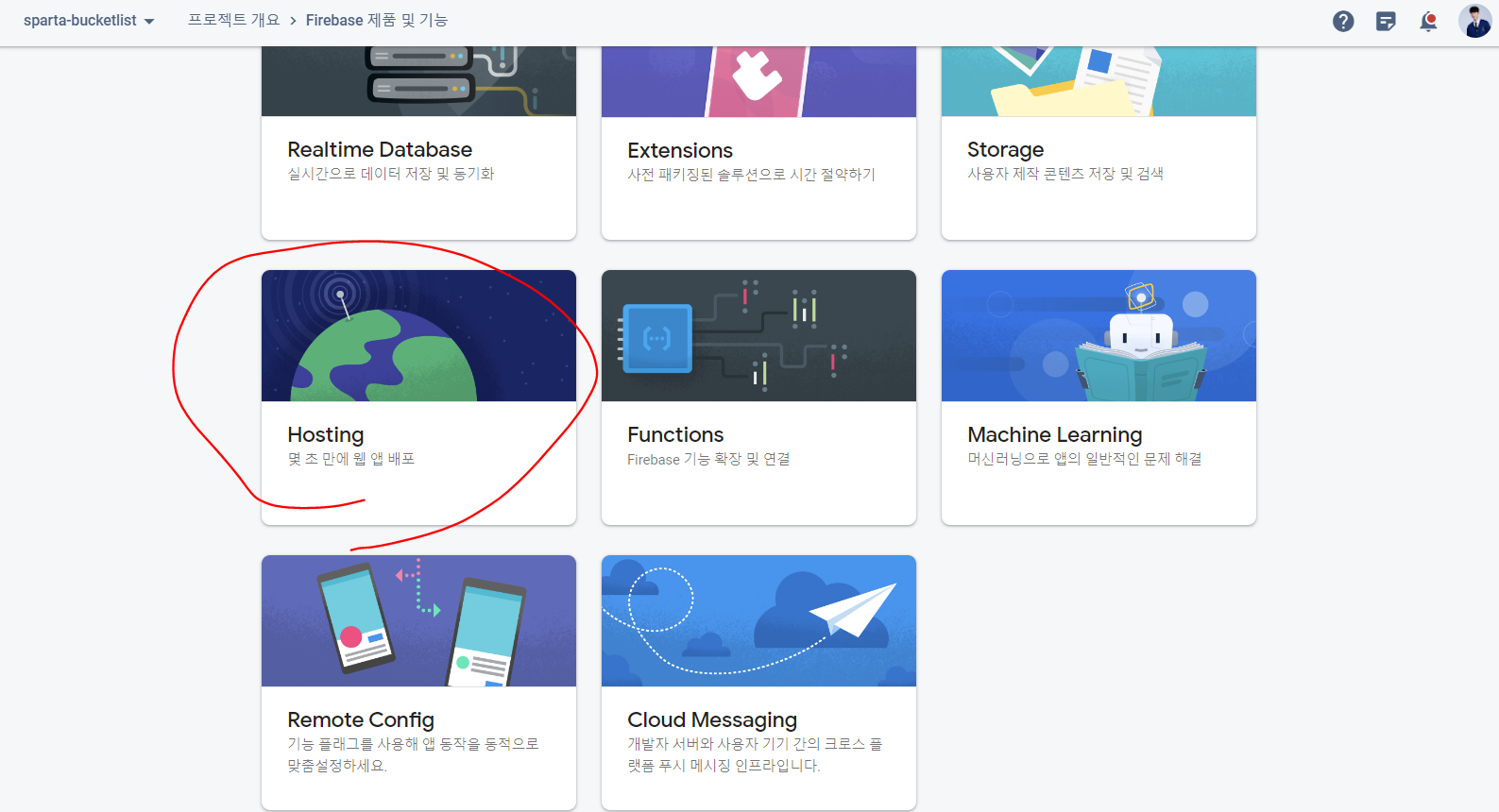1499x812 pixels.
Task: Click the Cloud Messaging paper plane illustration
Action: [x=758, y=621]
